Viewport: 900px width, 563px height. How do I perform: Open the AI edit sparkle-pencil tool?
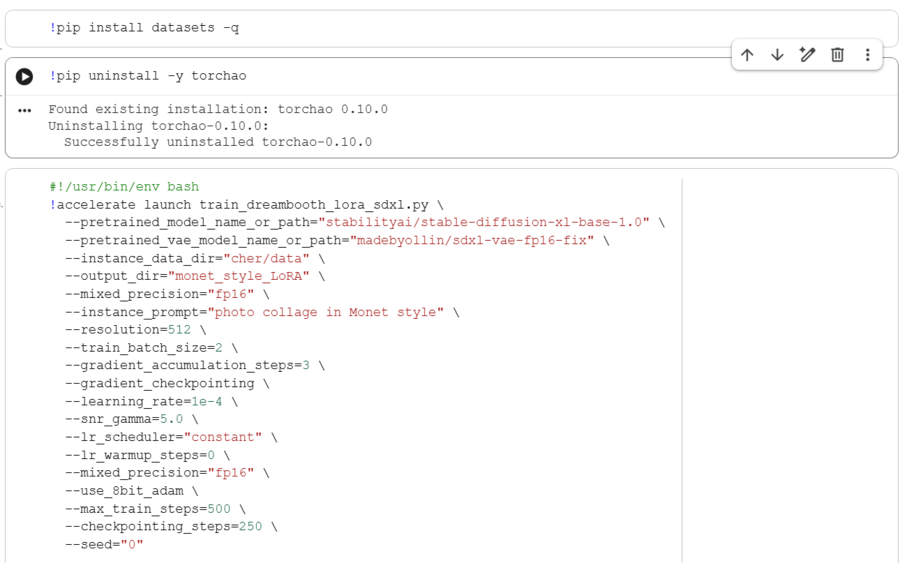tap(808, 55)
